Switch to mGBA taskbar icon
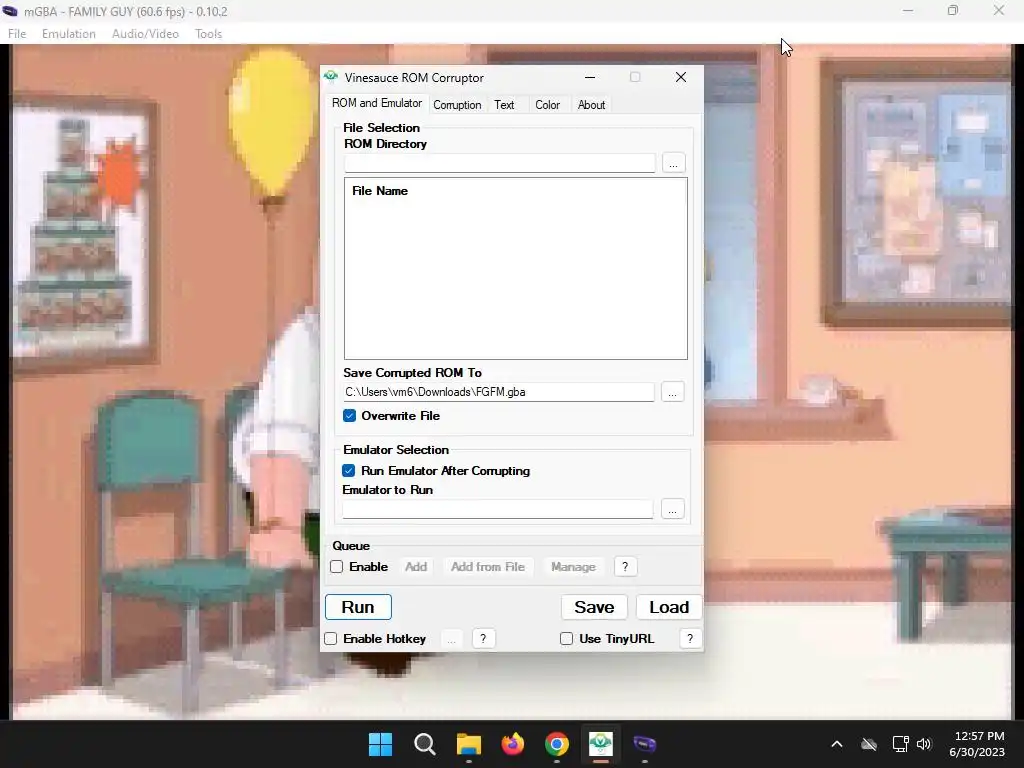 645,744
